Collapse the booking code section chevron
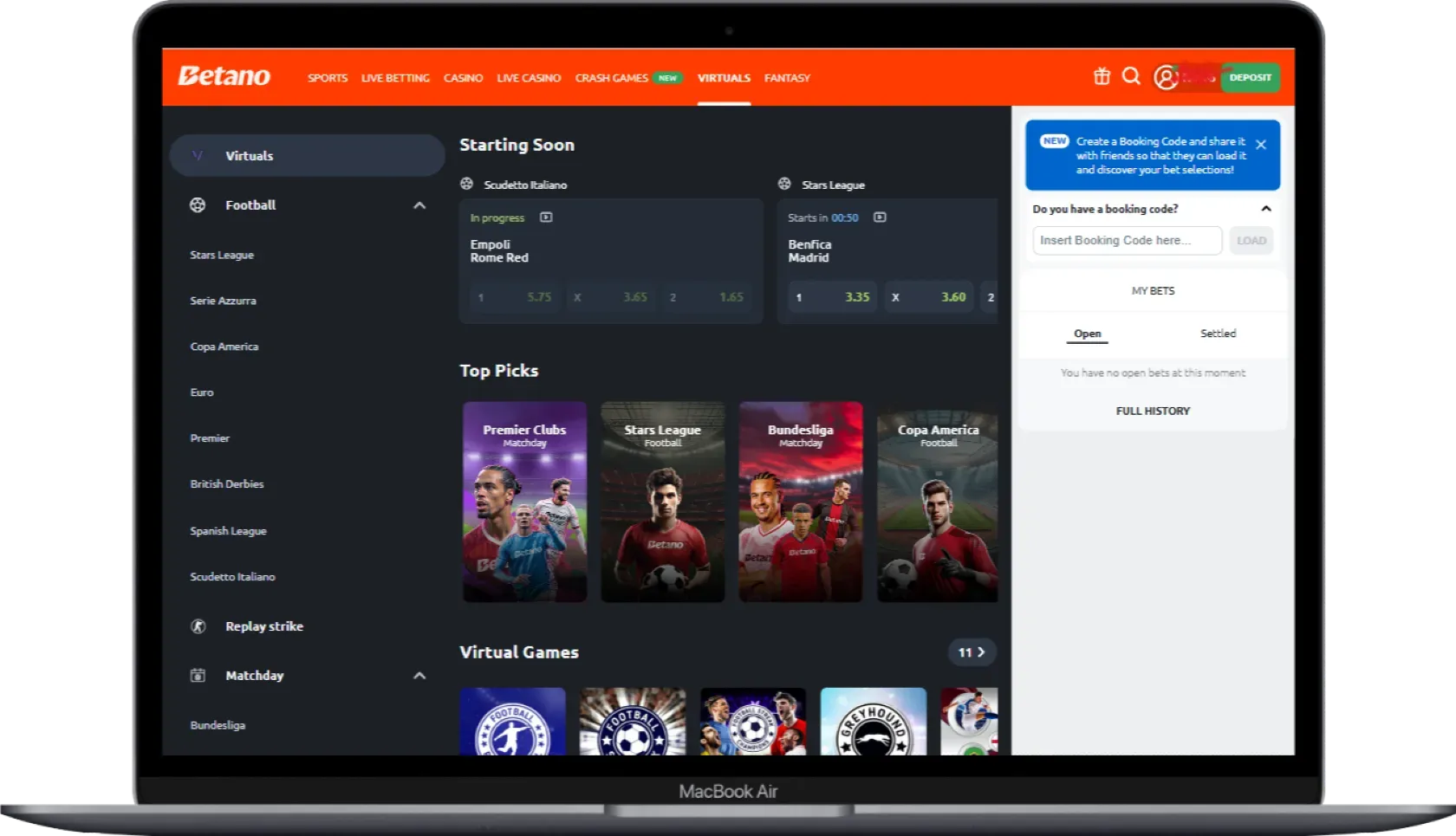Image resolution: width=1456 pixels, height=836 pixels. [x=1266, y=209]
